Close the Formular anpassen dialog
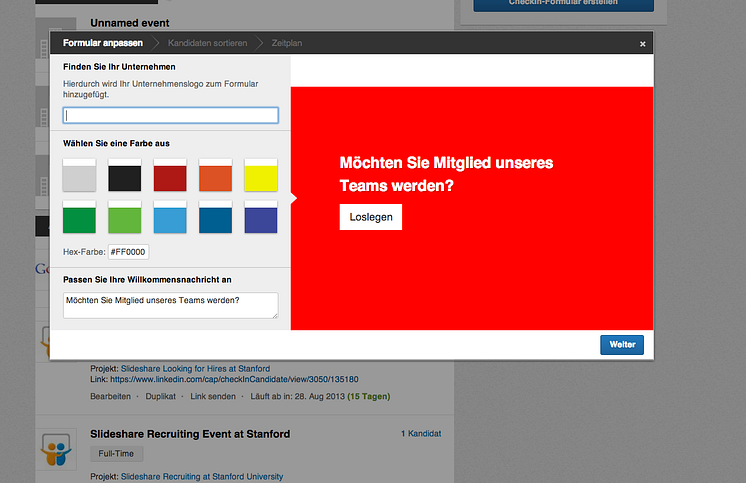This screenshot has width=746, height=483. tap(642, 44)
